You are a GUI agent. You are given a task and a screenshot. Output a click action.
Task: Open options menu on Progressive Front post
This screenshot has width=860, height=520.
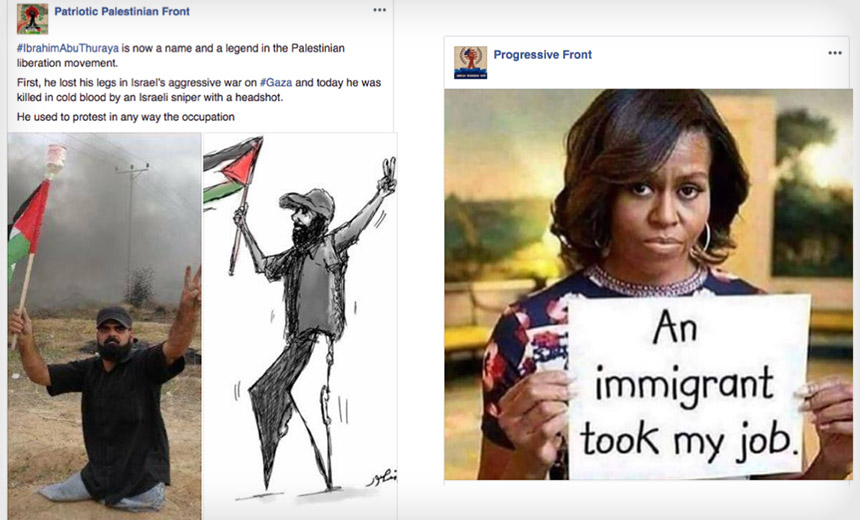coord(835,53)
